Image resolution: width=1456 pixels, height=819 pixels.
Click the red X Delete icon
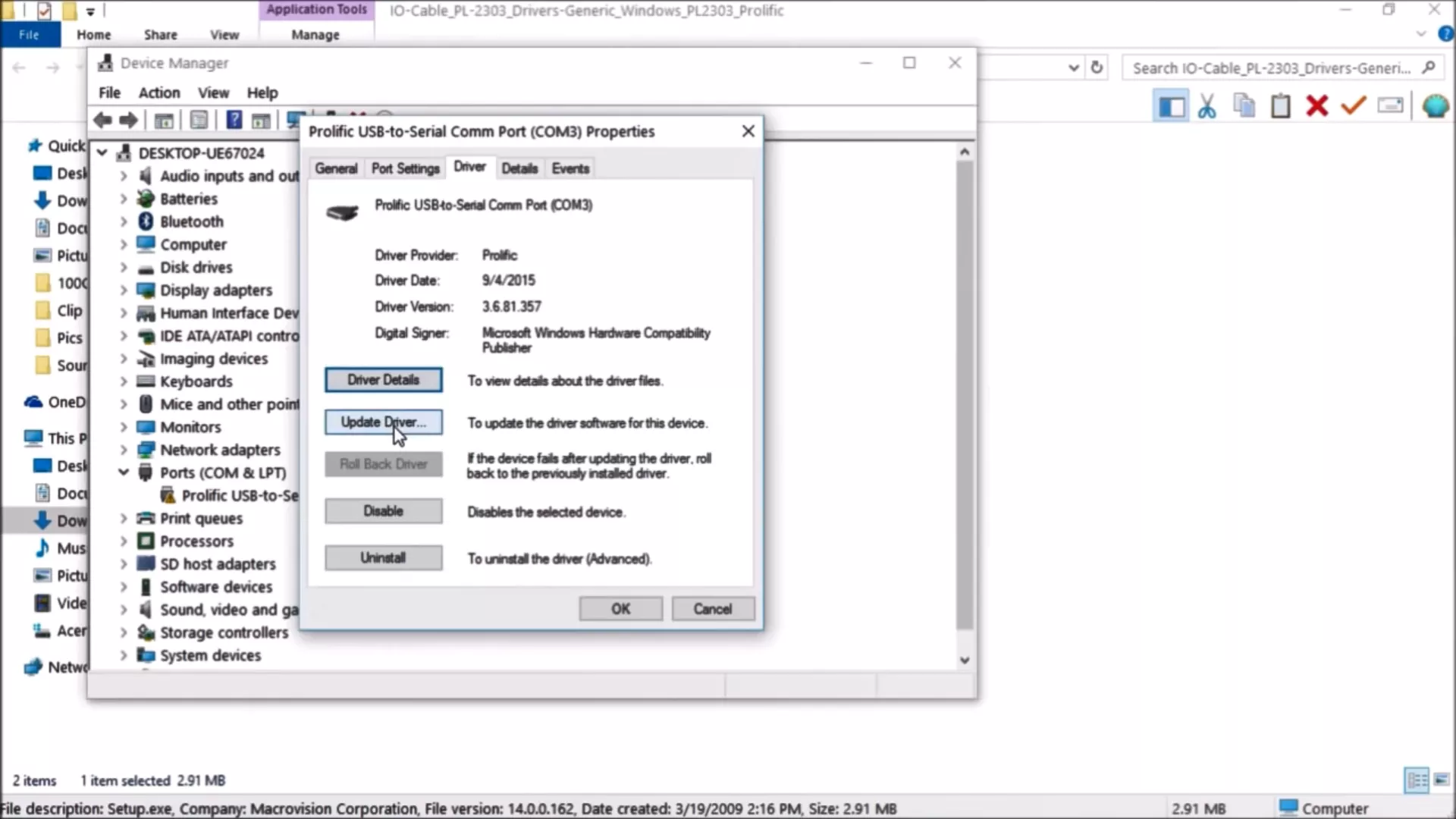(x=1317, y=105)
